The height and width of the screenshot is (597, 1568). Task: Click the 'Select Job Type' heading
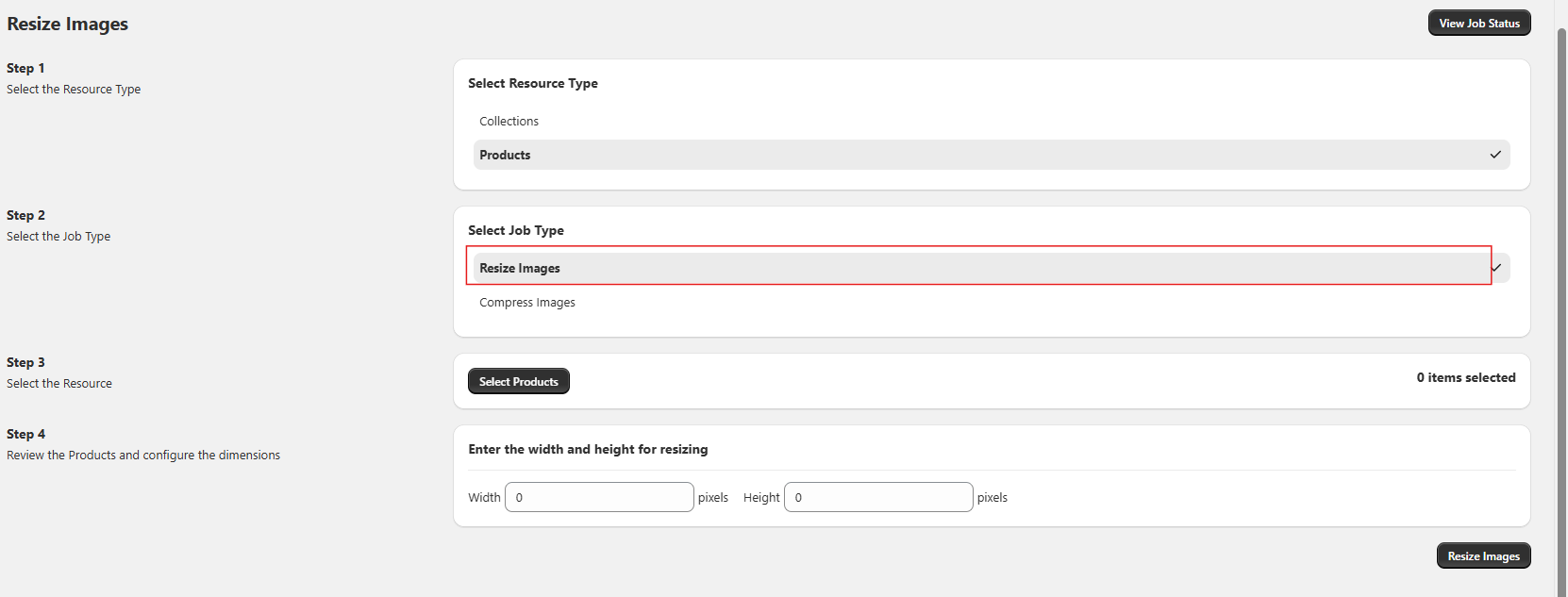(516, 230)
